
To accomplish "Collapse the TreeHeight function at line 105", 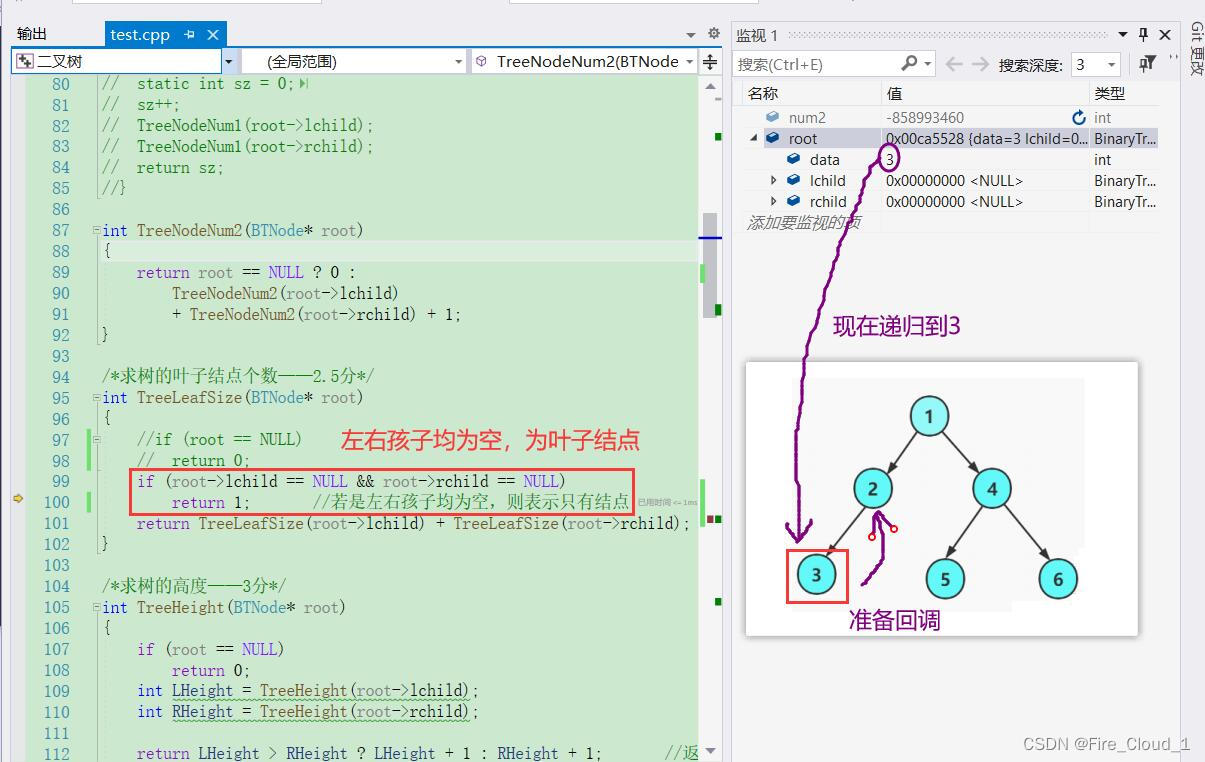I will click(95, 608).
